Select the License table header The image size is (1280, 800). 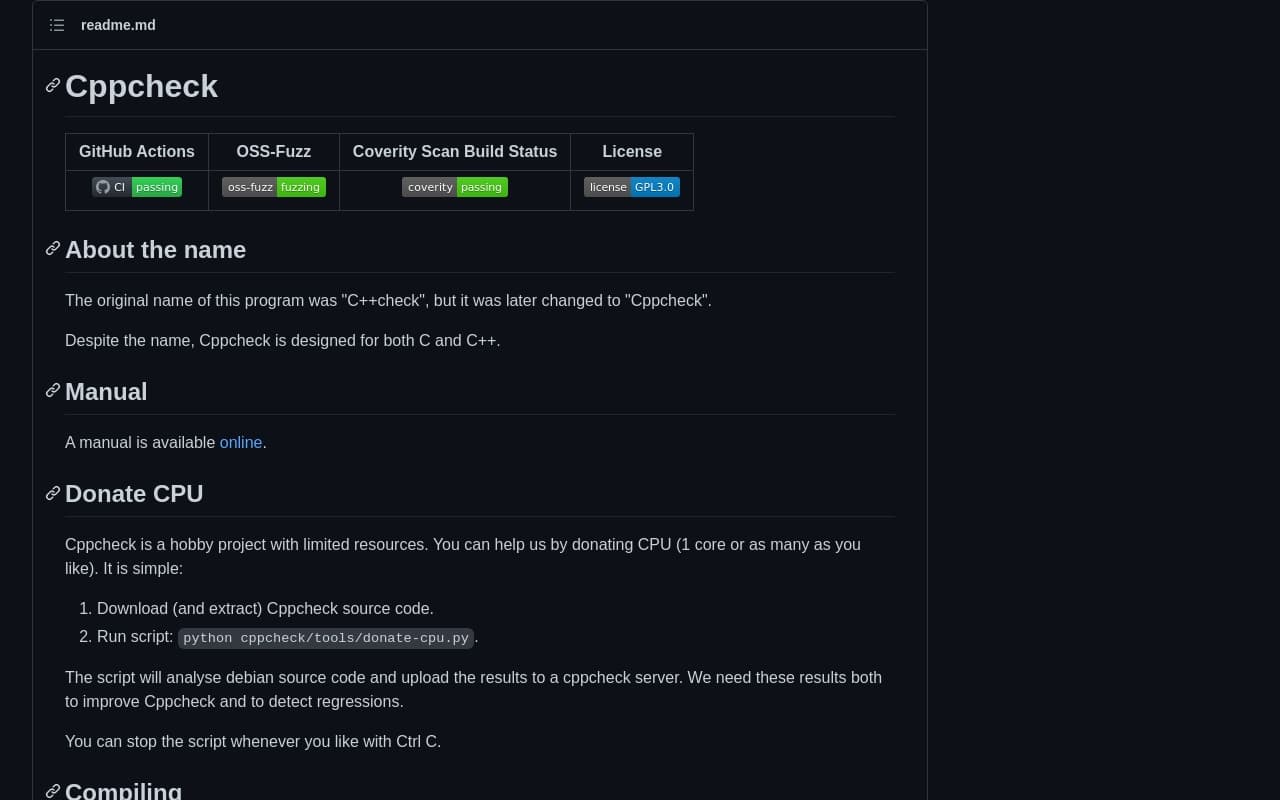(632, 152)
